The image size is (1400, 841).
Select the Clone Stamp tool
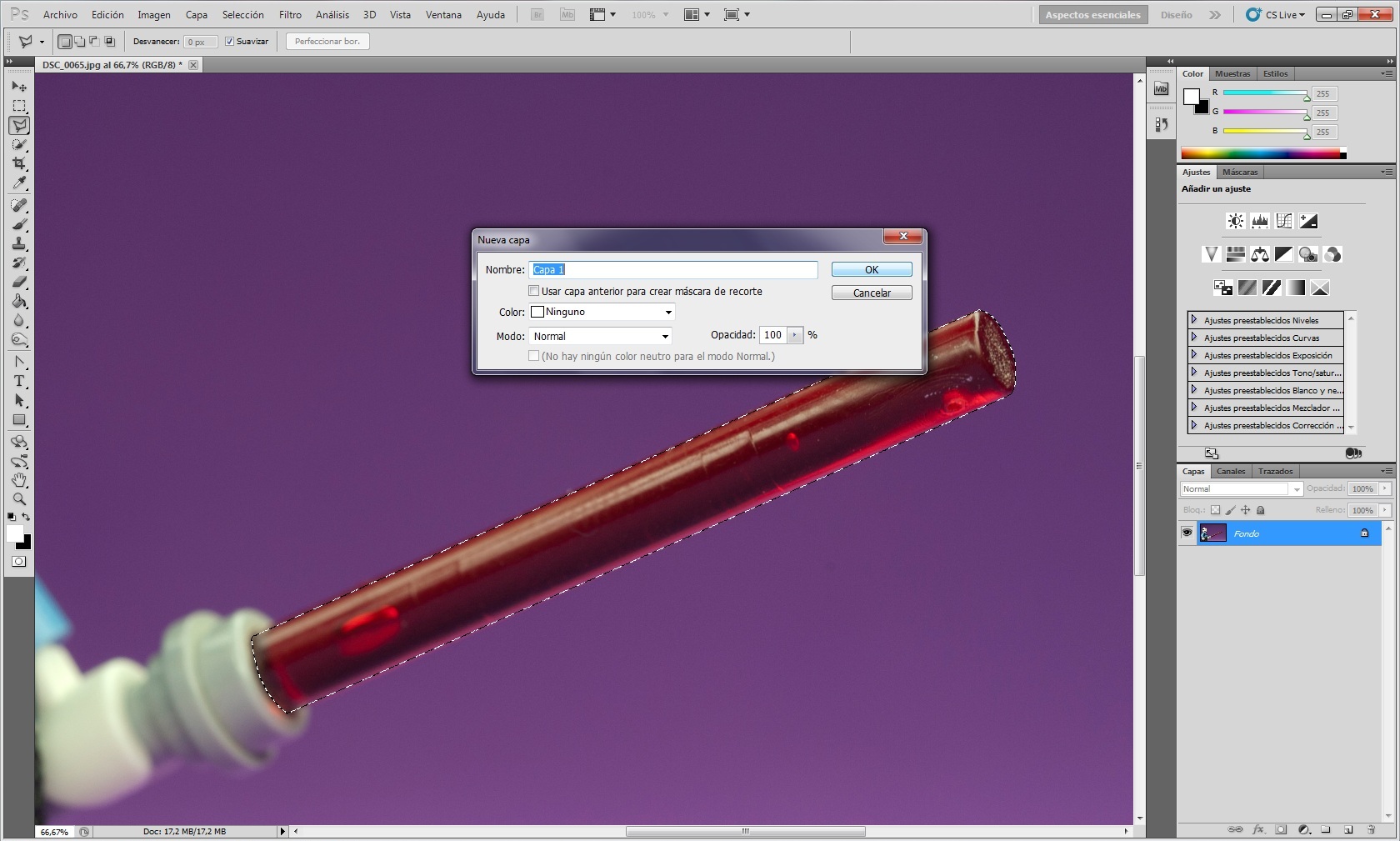coord(19,243)
